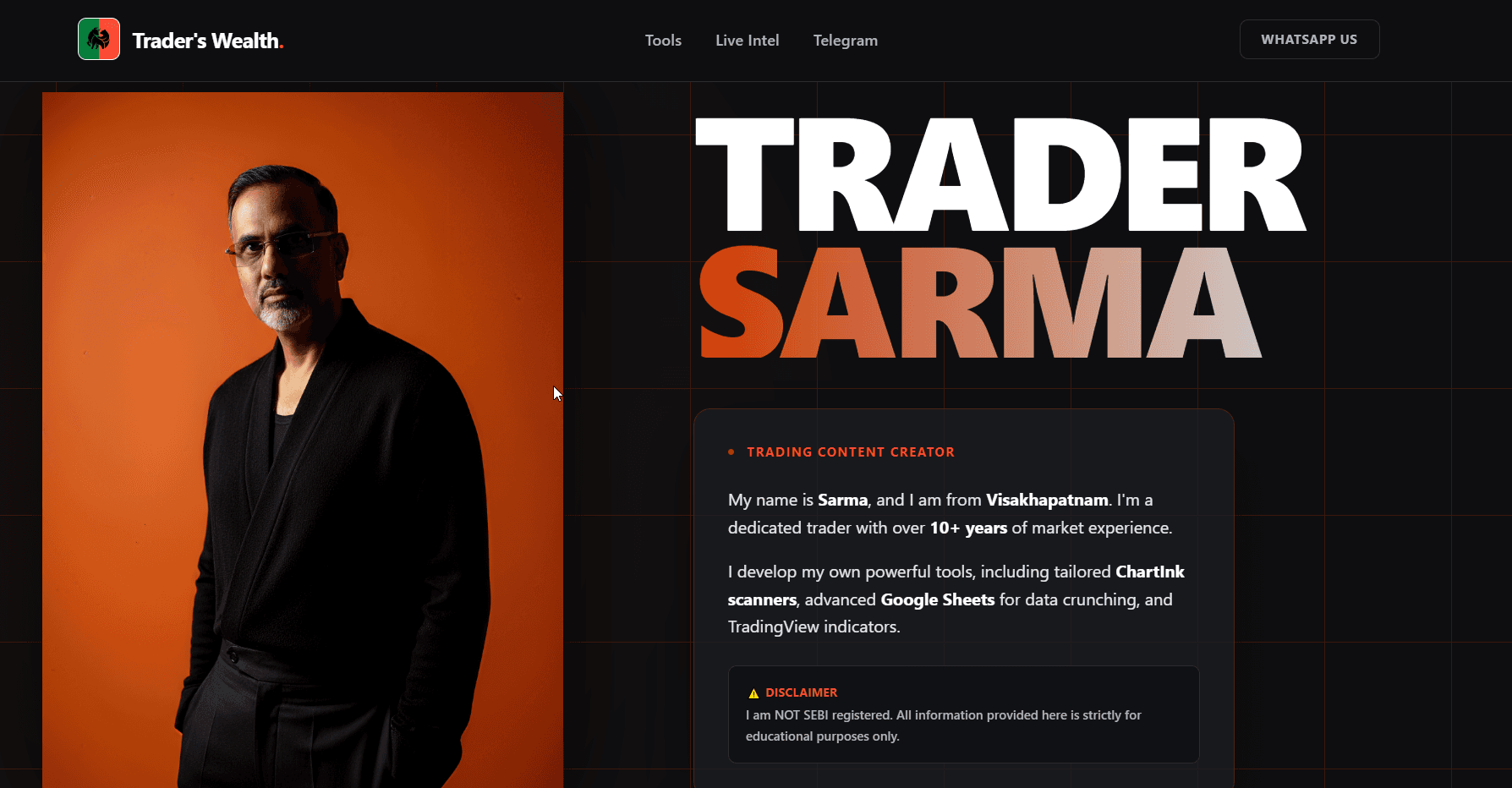1512x788 pixels.
Task: Click the orange dot before Trading Content Creator
Action: click(731, 452)
